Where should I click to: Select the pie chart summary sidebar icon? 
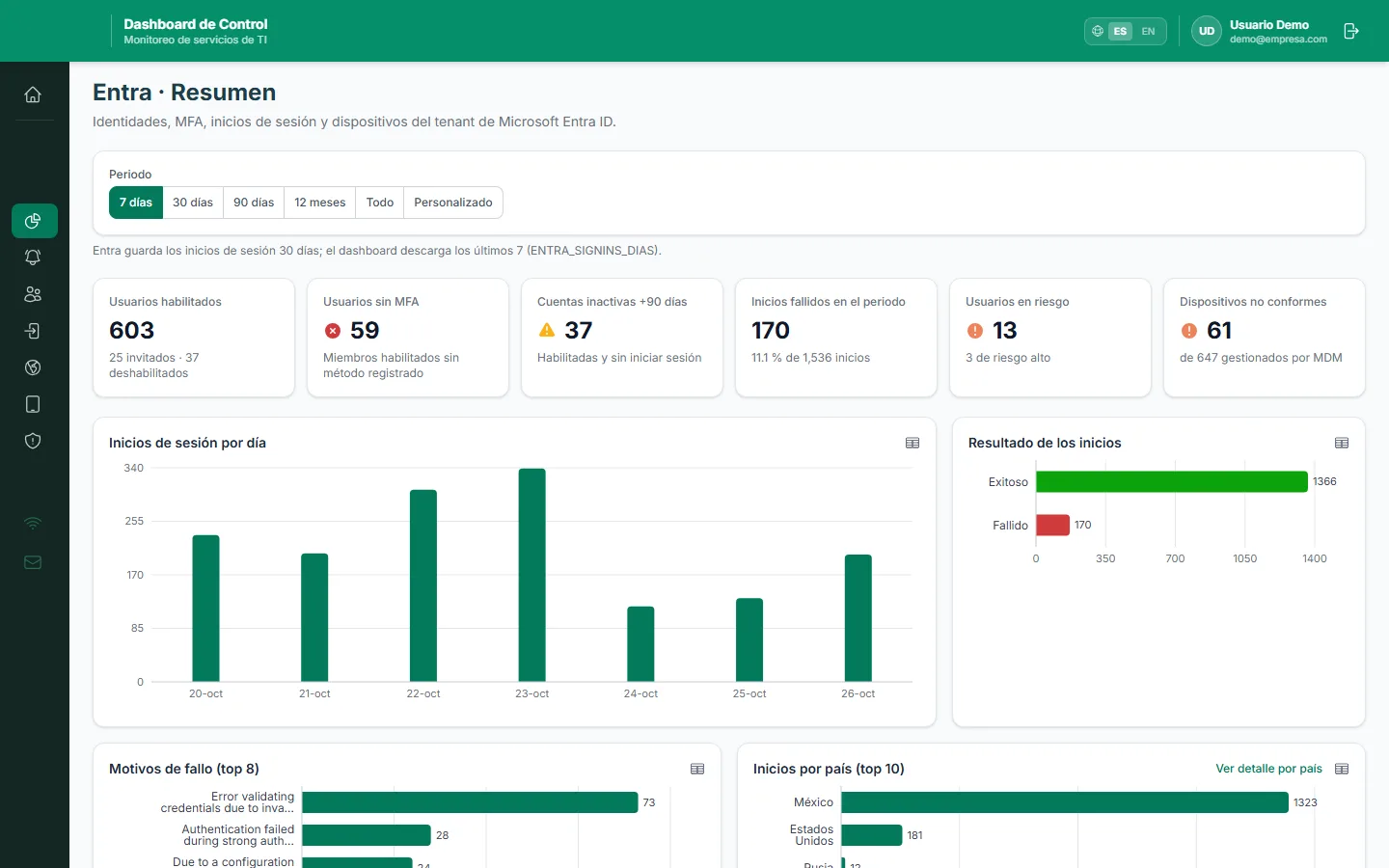click(x=34, y=221)
